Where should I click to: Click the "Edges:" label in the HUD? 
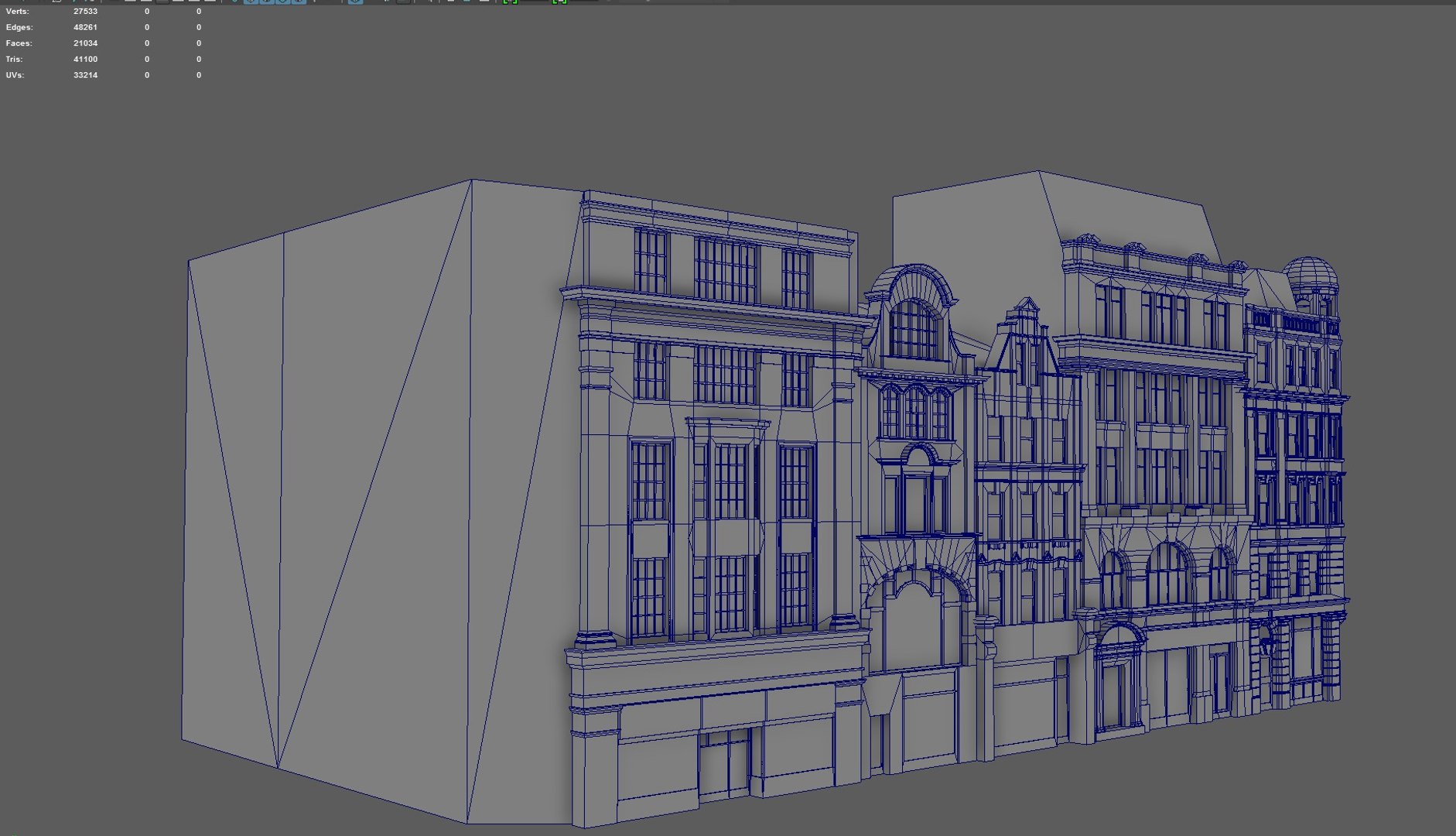pyautogui.click(x=19, y=27)
